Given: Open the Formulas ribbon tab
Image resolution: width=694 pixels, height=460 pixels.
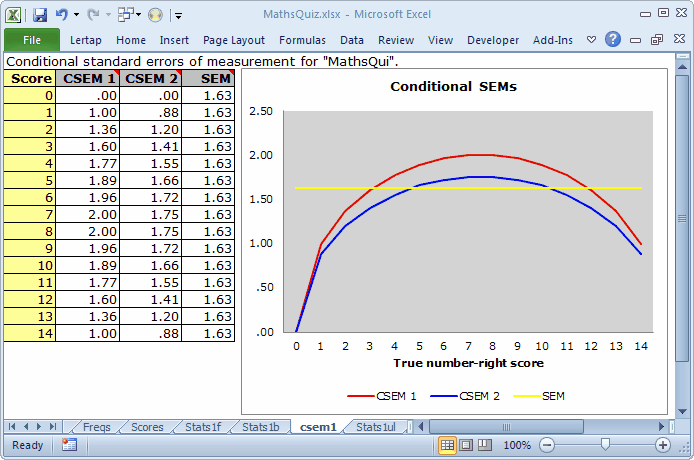Looking at the screenshot, I should [302, 40].
